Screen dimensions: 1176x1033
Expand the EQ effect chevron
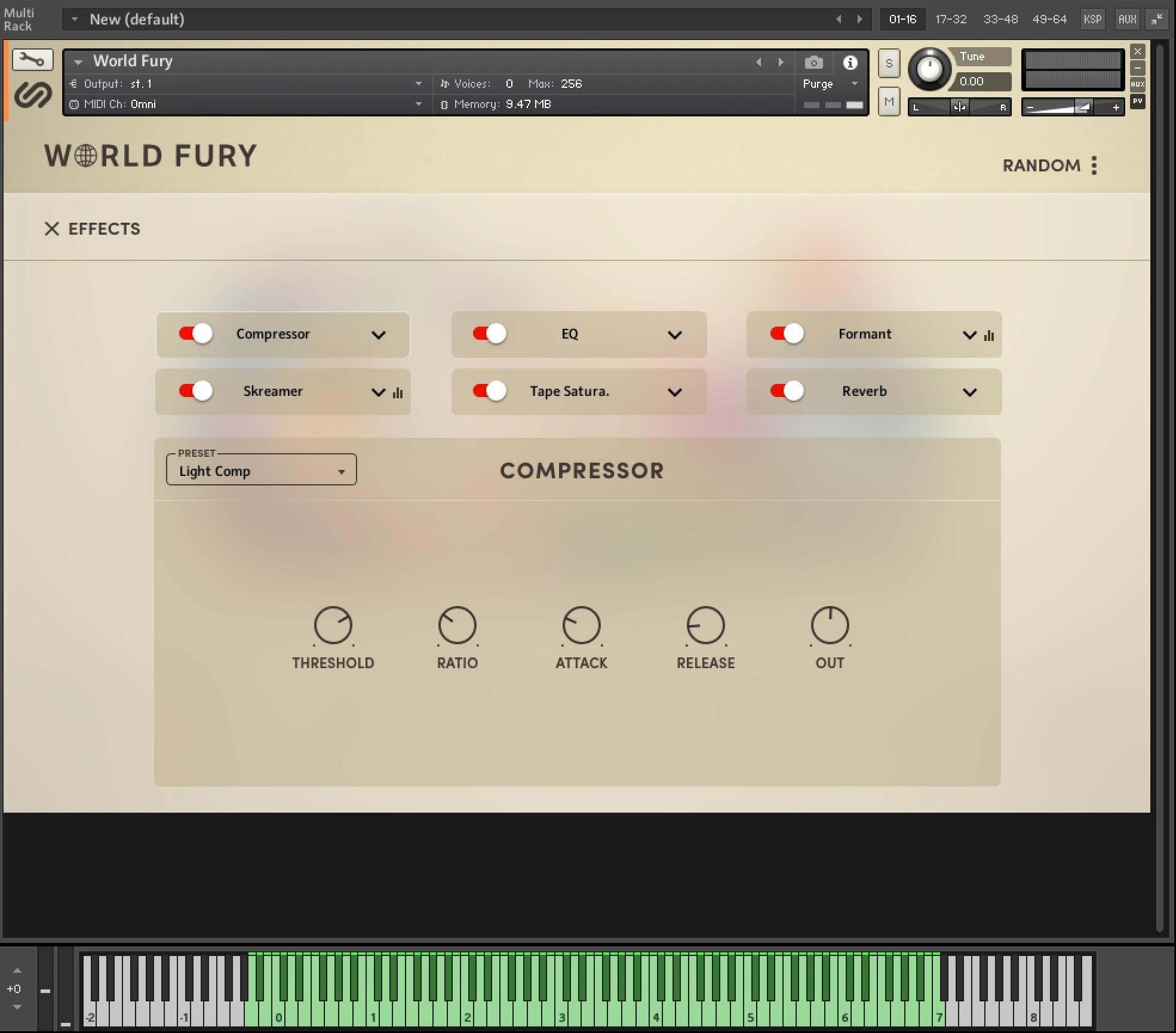[x=675, y=335]
